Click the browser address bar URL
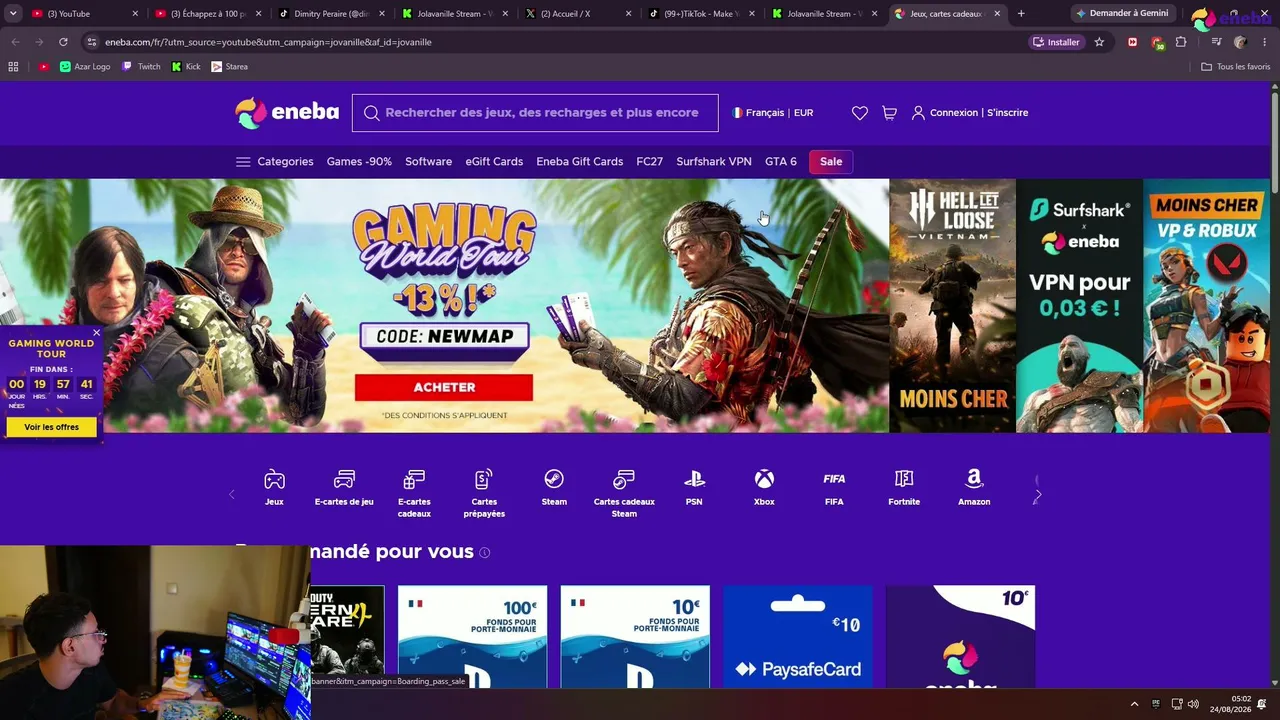This screenshot has height=720, width=1280. [268, 42]
